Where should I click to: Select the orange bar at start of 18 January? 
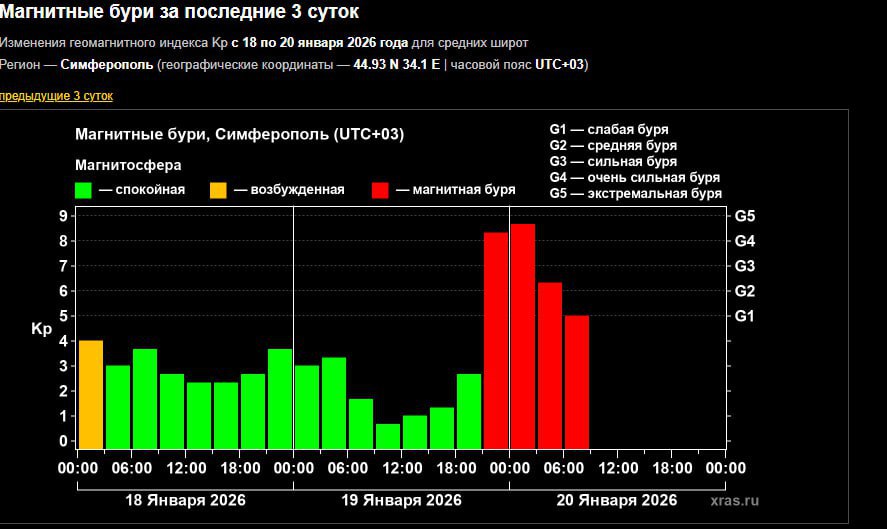coord(91,395)
